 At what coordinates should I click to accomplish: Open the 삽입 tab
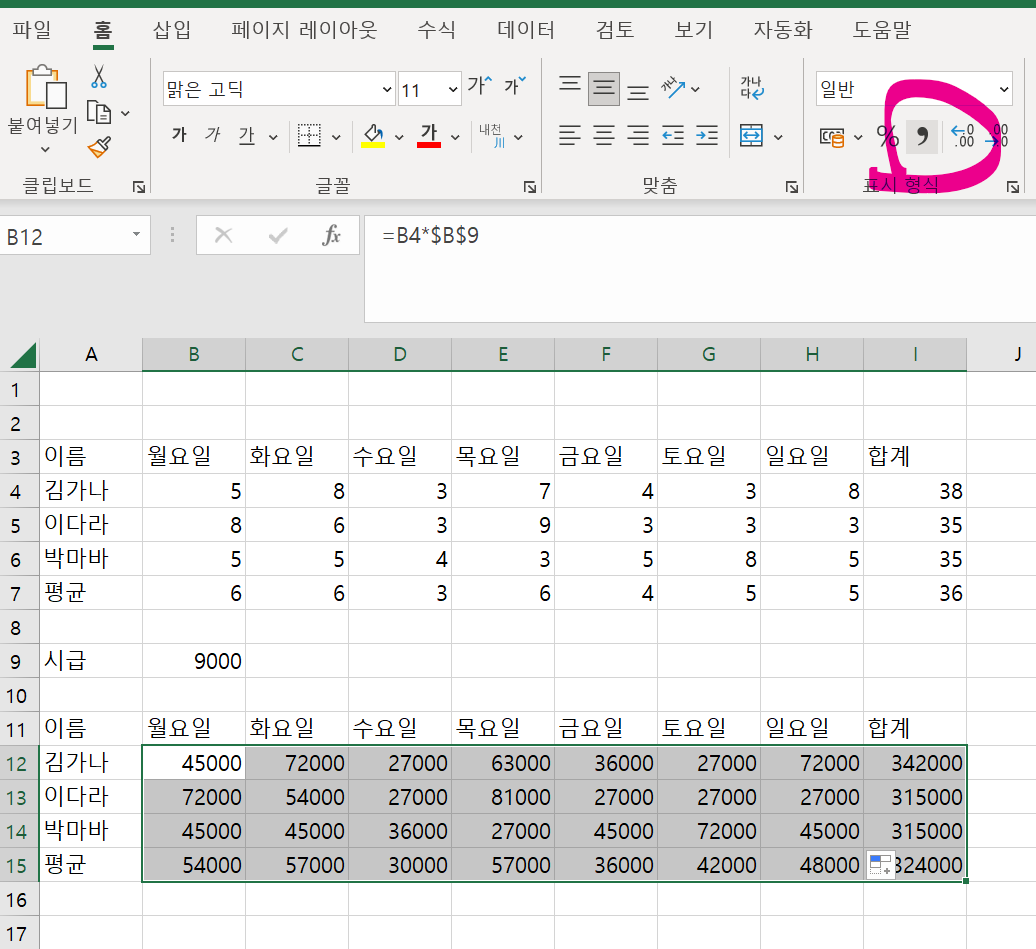tap(172, 30)
